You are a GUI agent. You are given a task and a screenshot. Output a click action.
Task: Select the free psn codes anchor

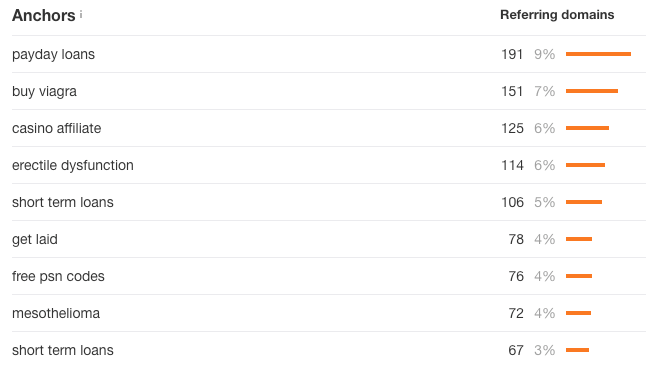pyautogui.click(x=58, y=277)
